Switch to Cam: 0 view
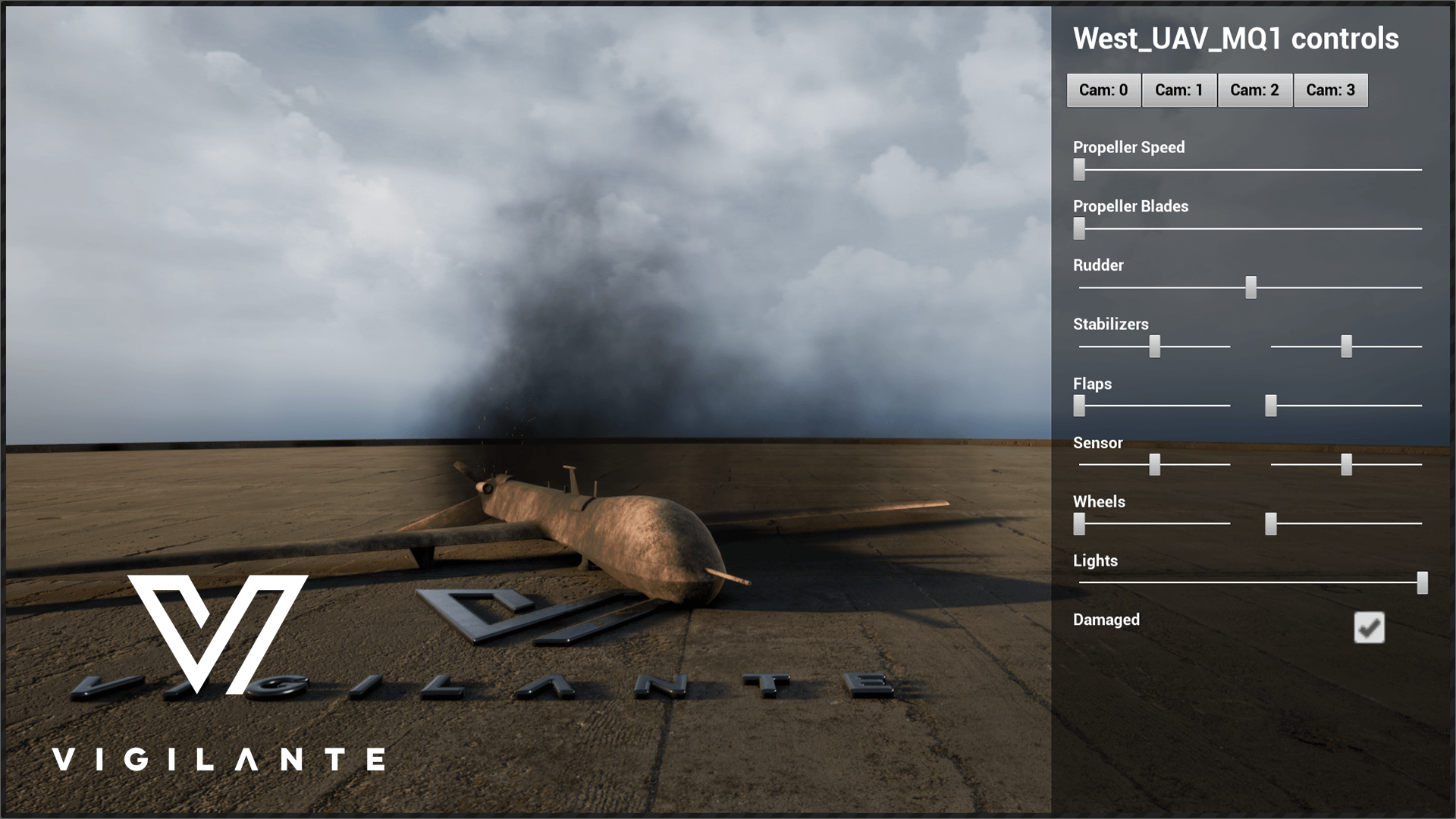The image size is (1456, 819). [x=1103, y=90]
